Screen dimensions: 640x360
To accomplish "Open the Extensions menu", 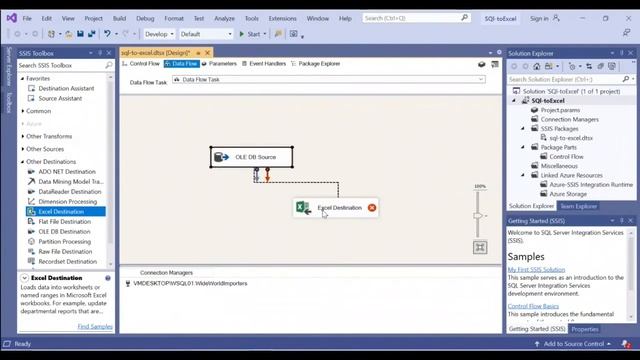I will point(282,18).
